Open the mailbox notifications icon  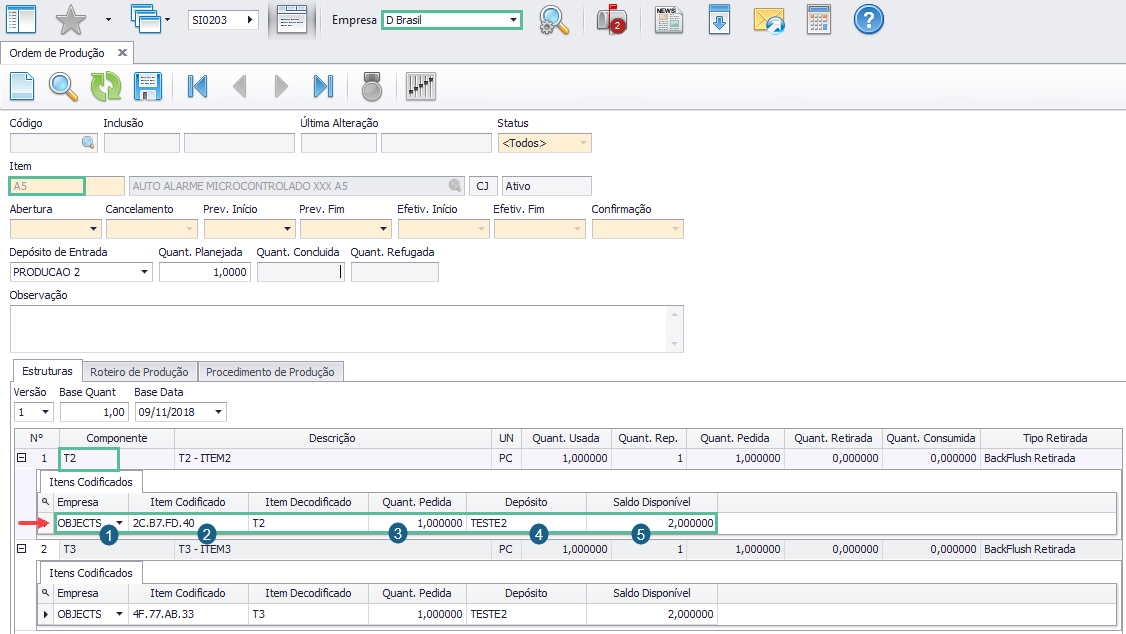(611, 19)
